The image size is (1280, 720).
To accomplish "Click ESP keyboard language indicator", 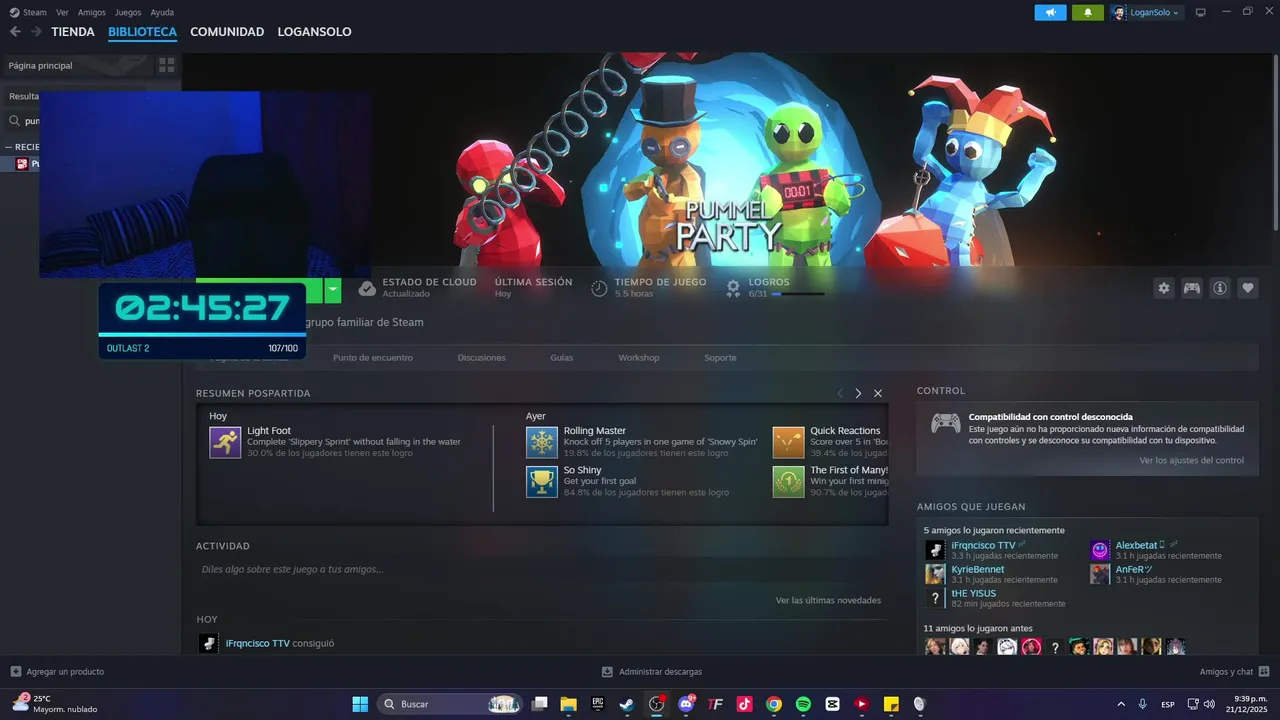I will pyautogui.click(x=1168, y=704).
